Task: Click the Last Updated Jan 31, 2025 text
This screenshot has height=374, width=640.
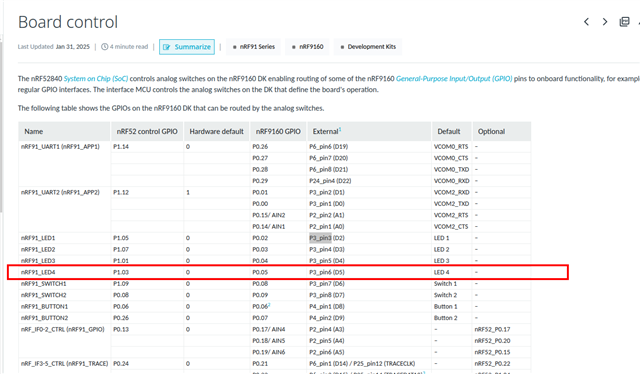Action: [53, 47]
